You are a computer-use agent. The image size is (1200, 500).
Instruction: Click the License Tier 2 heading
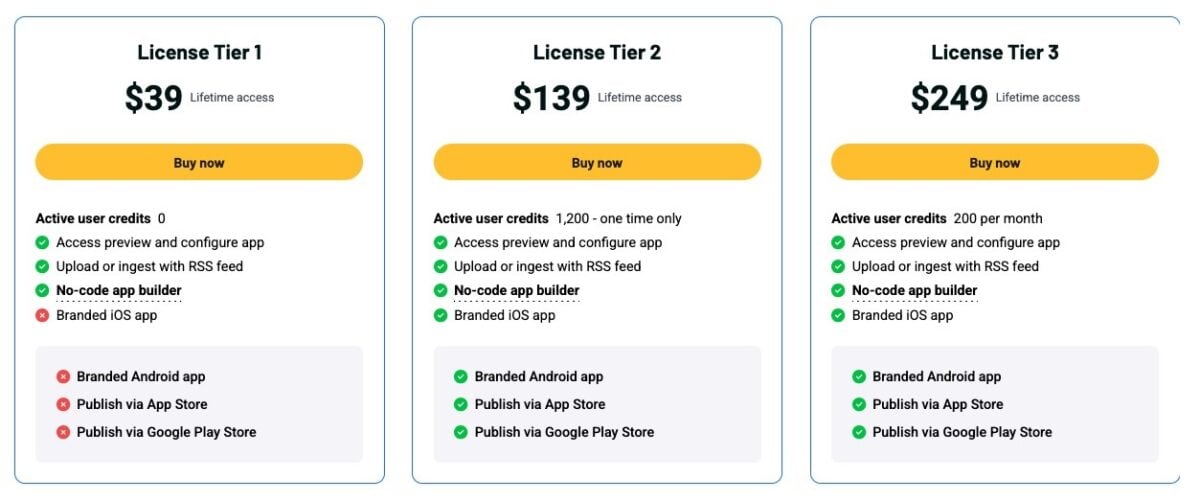[597, 53]
